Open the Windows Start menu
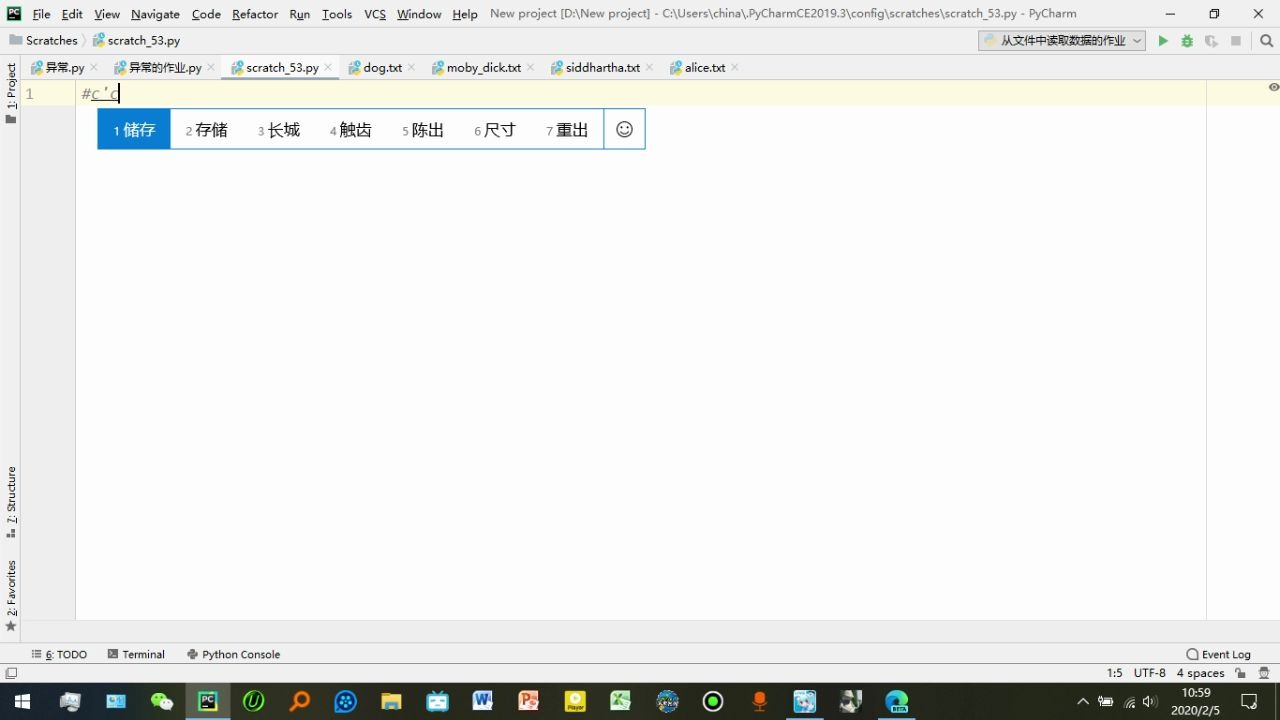 pyautogui.click(x=20, y=701)
